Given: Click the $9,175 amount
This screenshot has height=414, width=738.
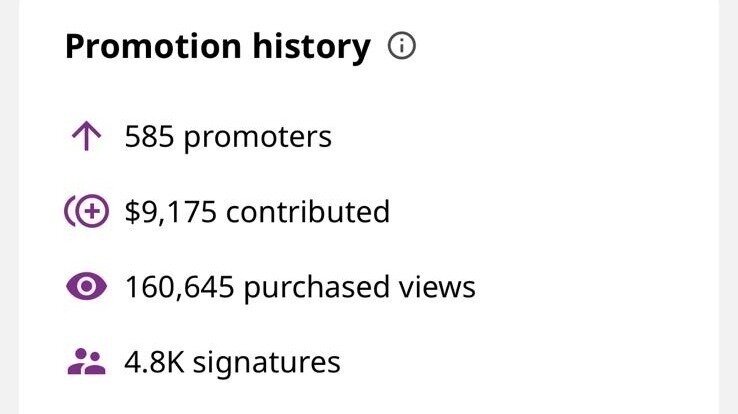Looking at the screenshot, I should click(172, 212).
